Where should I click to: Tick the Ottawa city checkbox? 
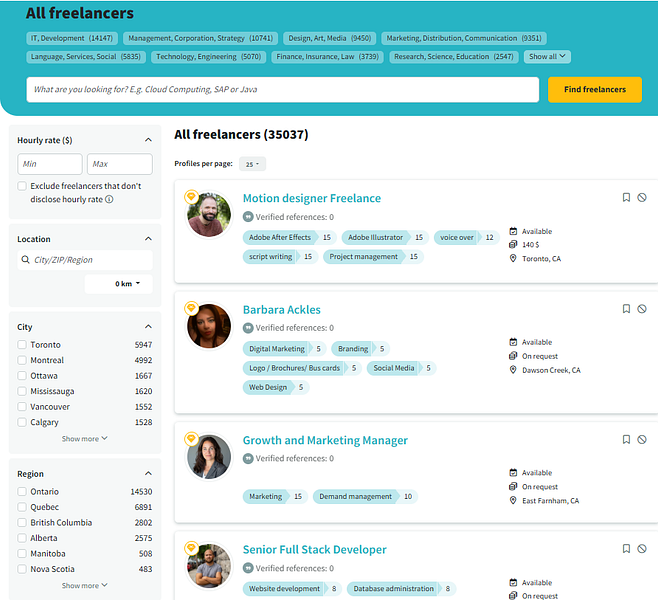click(22, 376)
